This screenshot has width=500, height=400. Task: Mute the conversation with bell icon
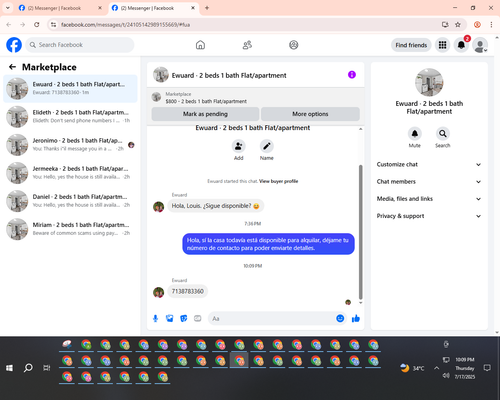tap(415, 134)
